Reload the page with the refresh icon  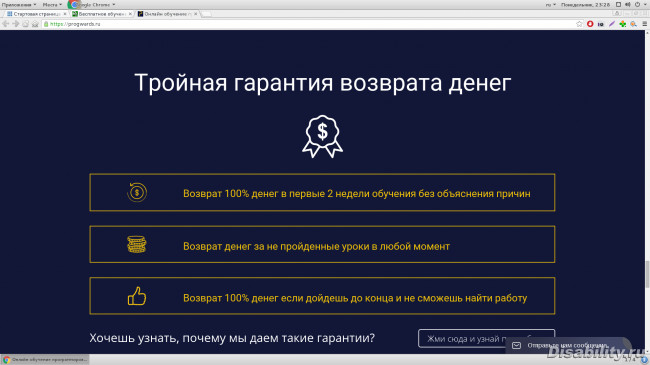(26, 24)
